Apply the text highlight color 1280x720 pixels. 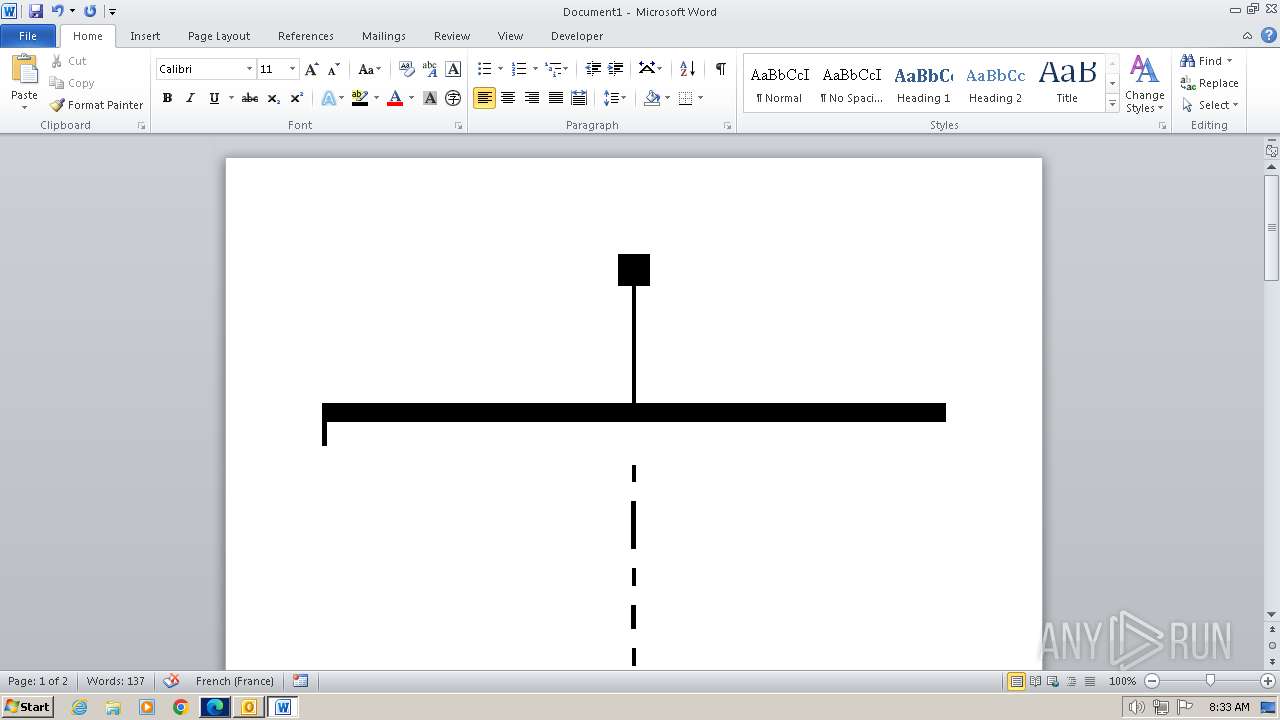(x=360, y=98)
